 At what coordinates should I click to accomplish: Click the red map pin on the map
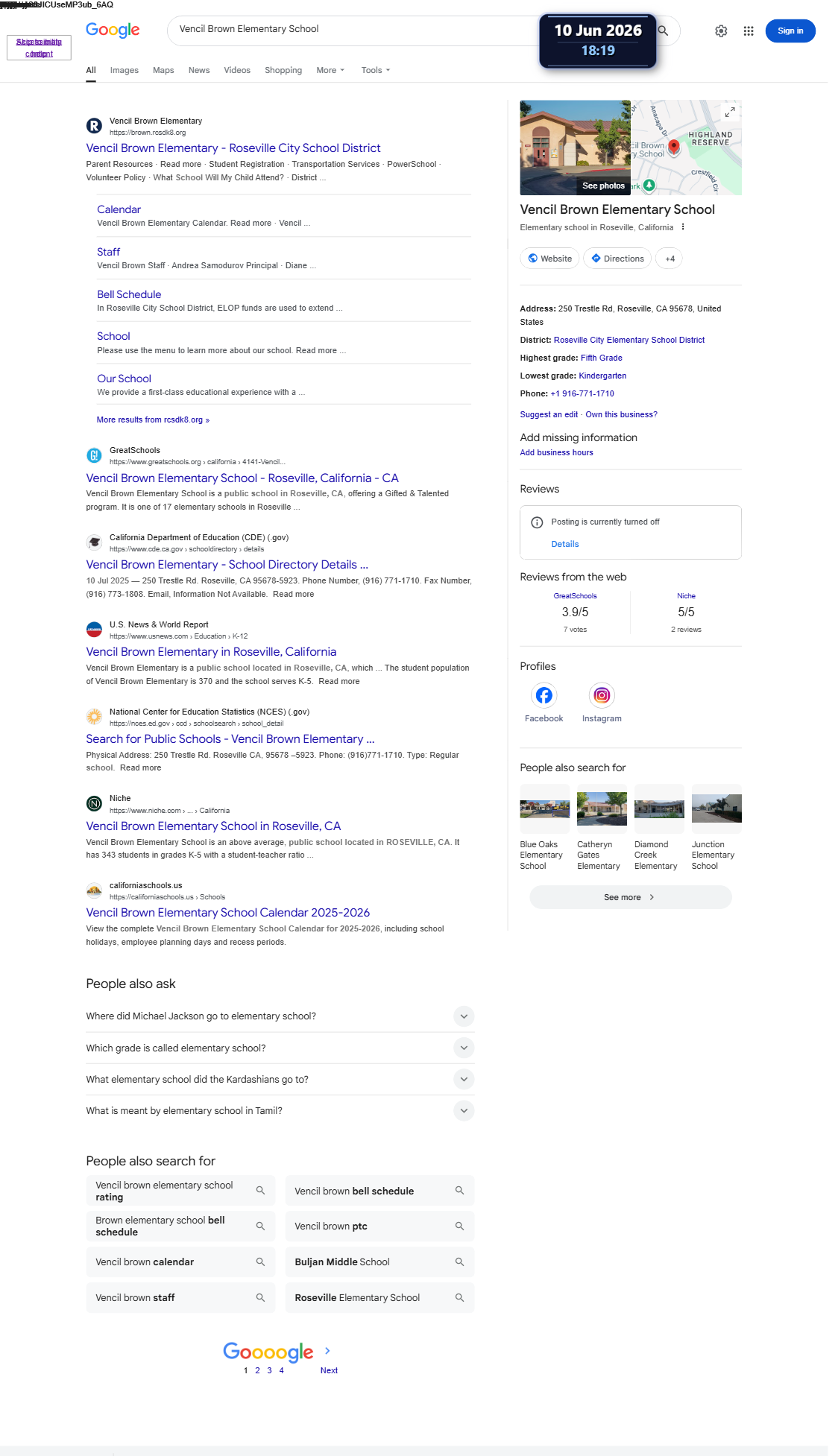pos(674,147)
